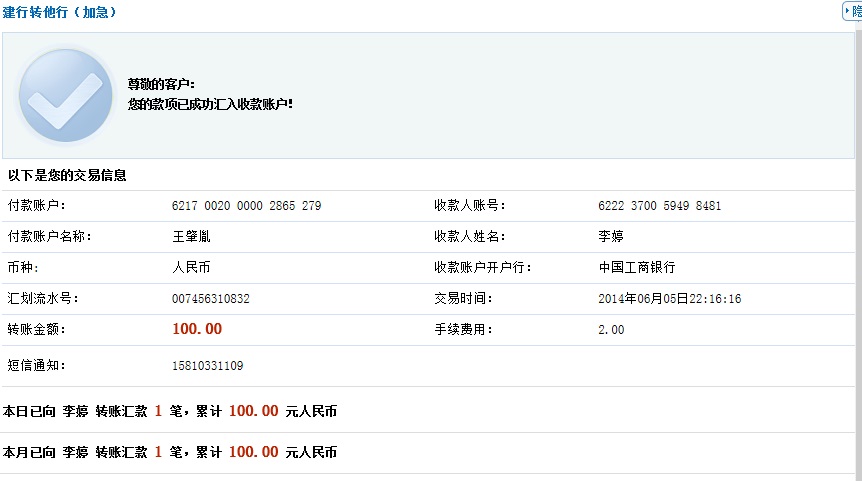Click payee name 李婷 in the details table
Viewport: 862px width, 481px height.
click(611, 236)
